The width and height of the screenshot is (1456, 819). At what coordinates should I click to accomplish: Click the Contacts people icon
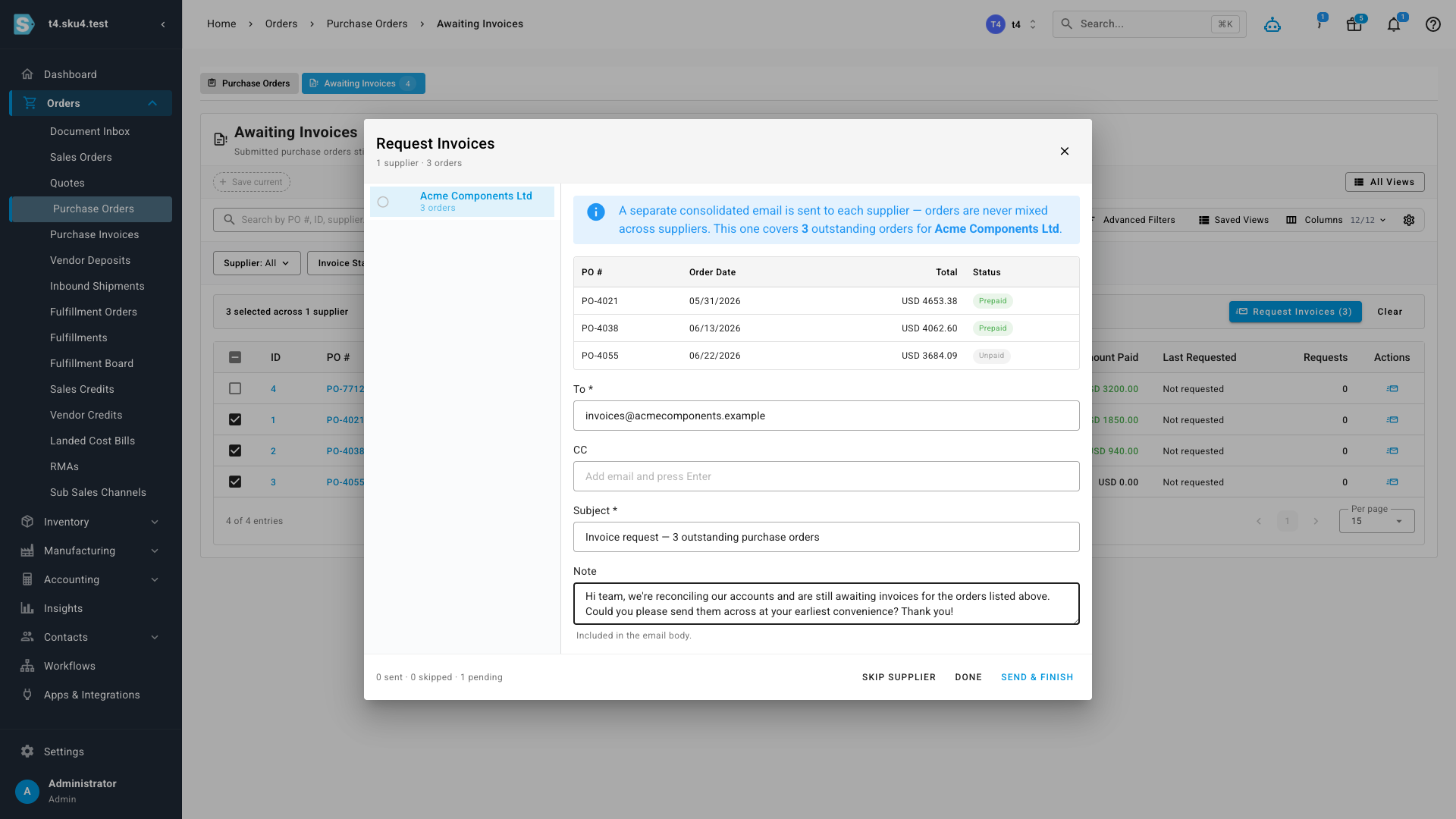[x=27, y=637]
